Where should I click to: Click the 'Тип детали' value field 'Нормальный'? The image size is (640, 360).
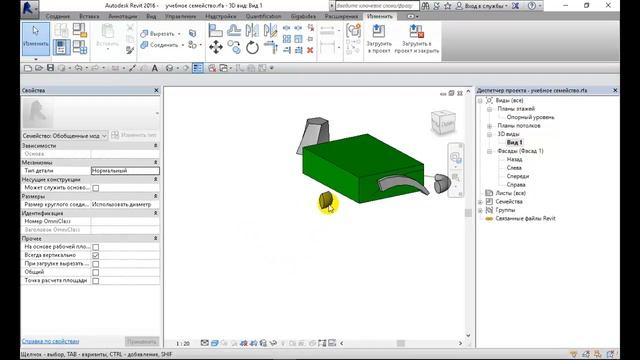coord(125,171)
